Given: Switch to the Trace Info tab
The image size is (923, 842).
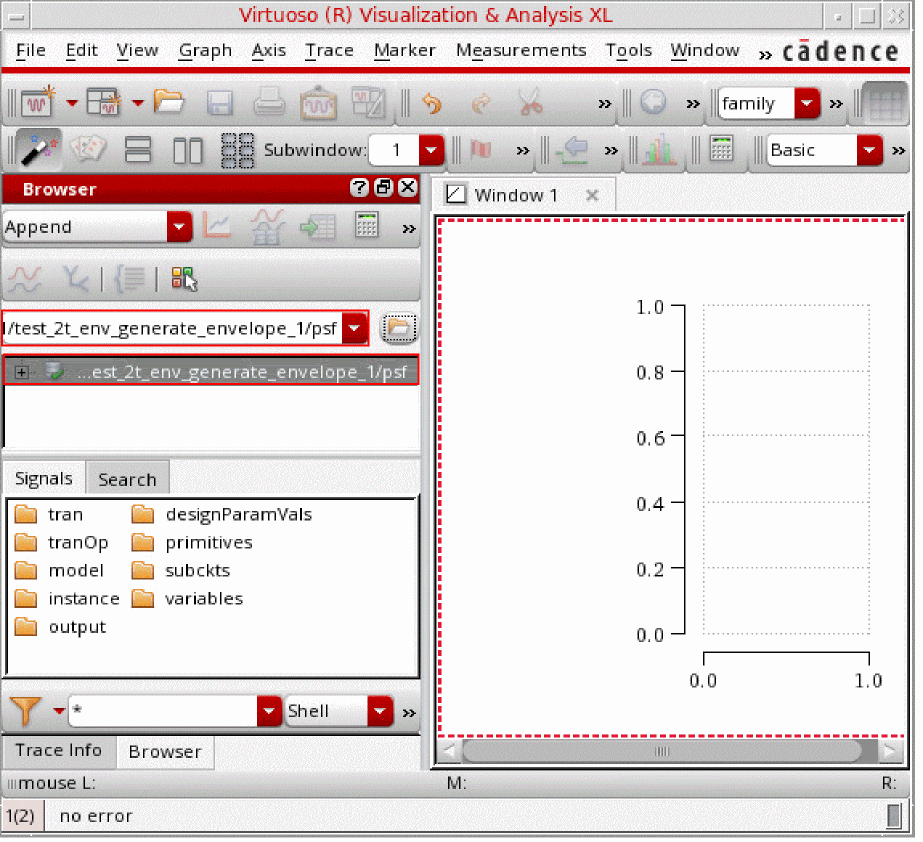Looking at the screenshot, I should tap(58, 750).
